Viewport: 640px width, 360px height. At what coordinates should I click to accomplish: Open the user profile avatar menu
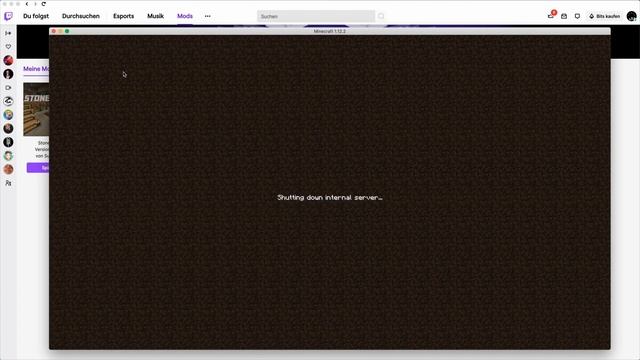[x=631, y=16]
